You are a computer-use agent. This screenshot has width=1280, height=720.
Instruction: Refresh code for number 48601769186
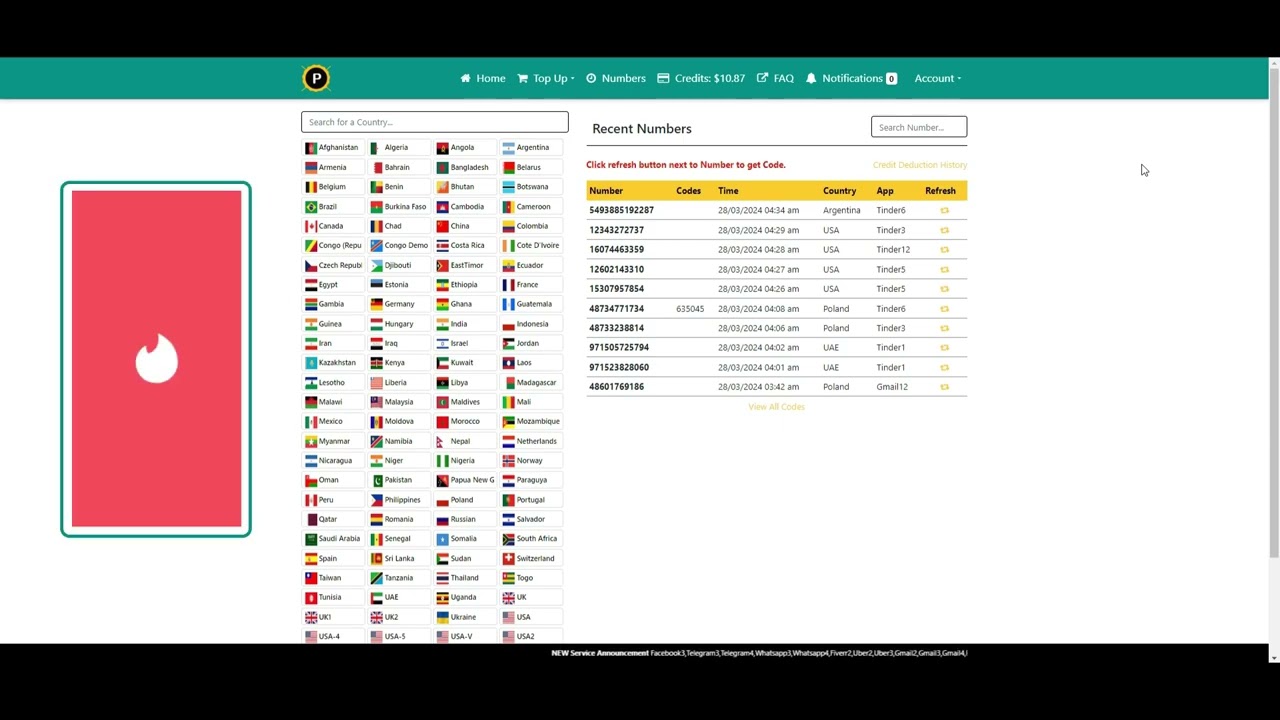click(944, 387)
